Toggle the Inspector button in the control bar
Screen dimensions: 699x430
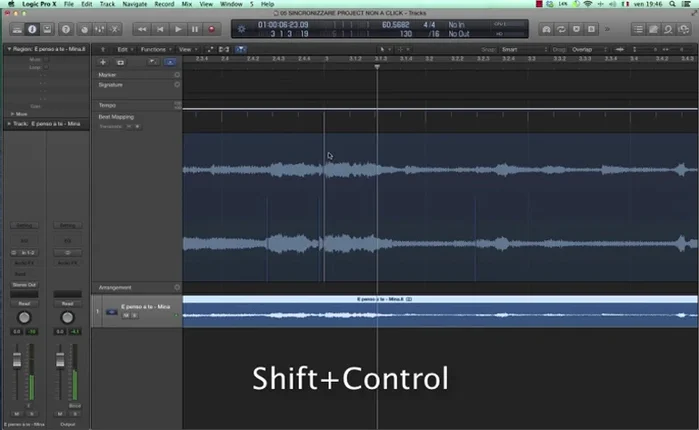[x=32, y=29]
